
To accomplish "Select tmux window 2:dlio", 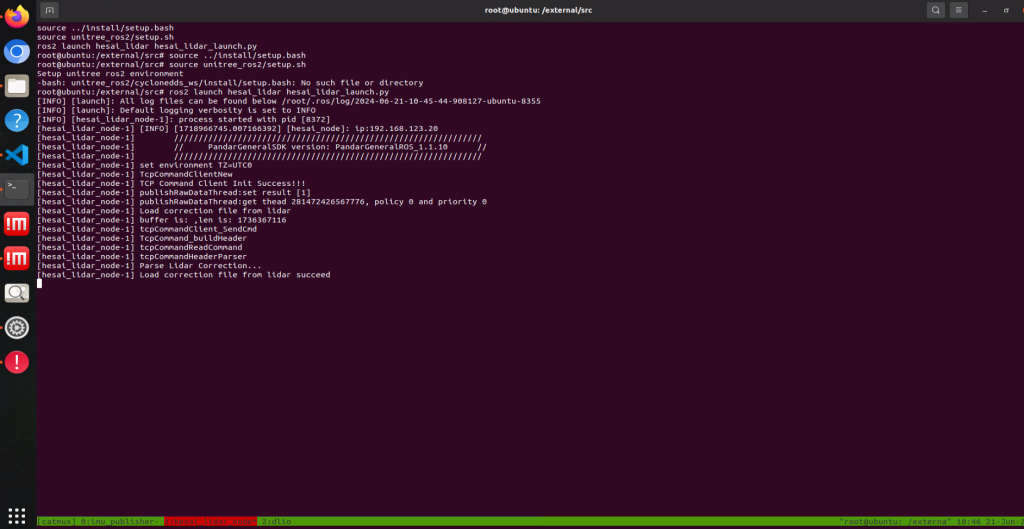I will click(x=276, y=521).
